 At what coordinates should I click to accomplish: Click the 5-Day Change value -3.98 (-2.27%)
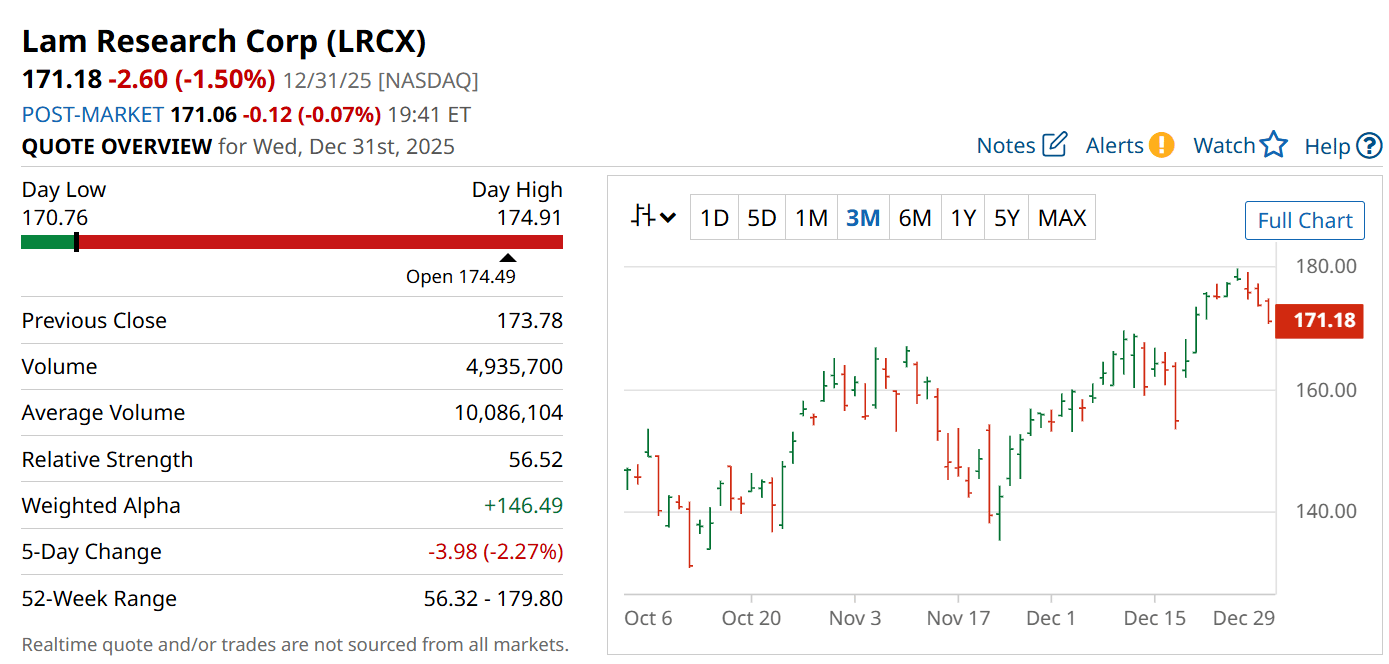[x=495, y=551]
